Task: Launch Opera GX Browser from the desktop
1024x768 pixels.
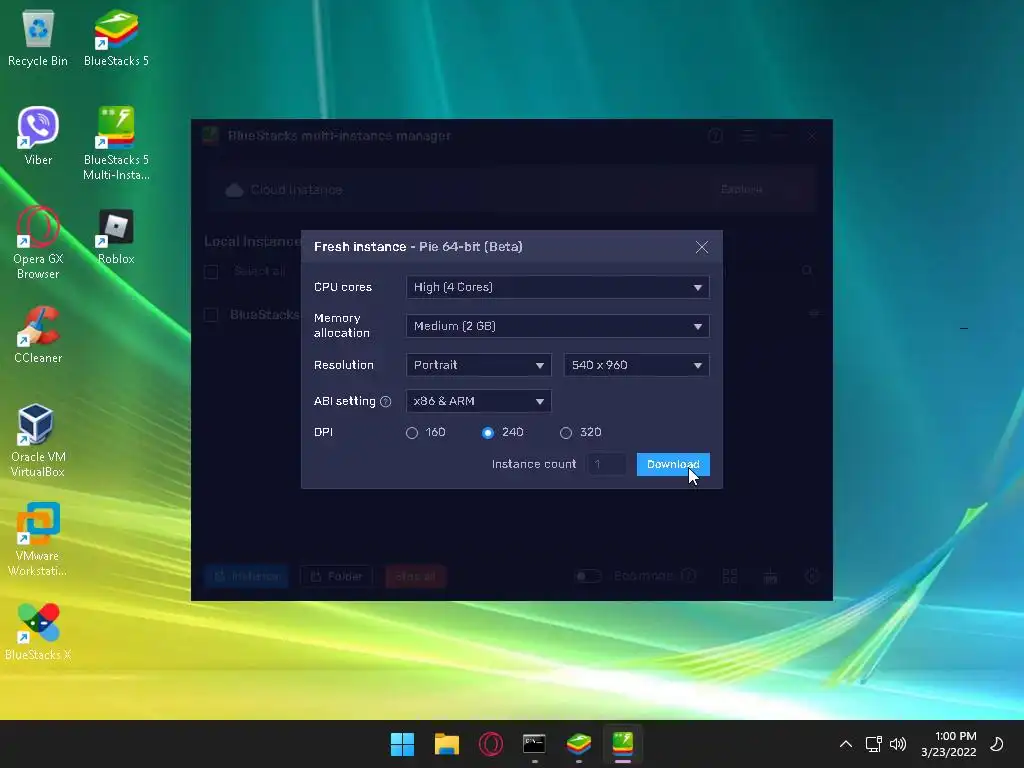Action: pos(38,242)
